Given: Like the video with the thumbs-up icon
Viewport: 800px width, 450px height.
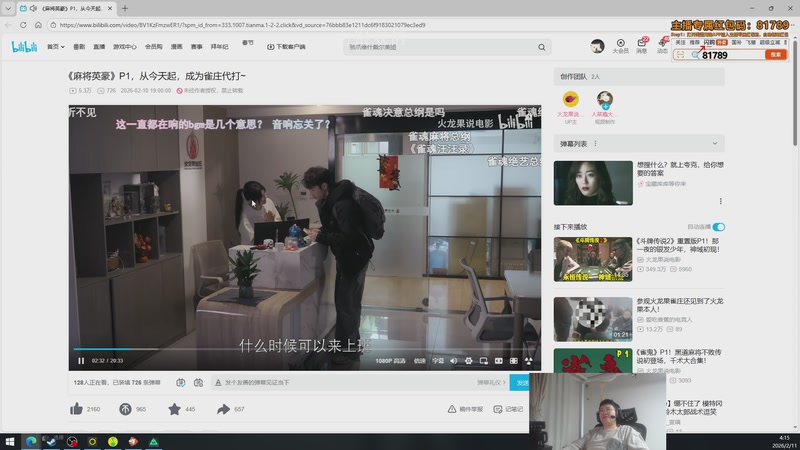Looking at the screenshot, I should (x=77, y=409).
